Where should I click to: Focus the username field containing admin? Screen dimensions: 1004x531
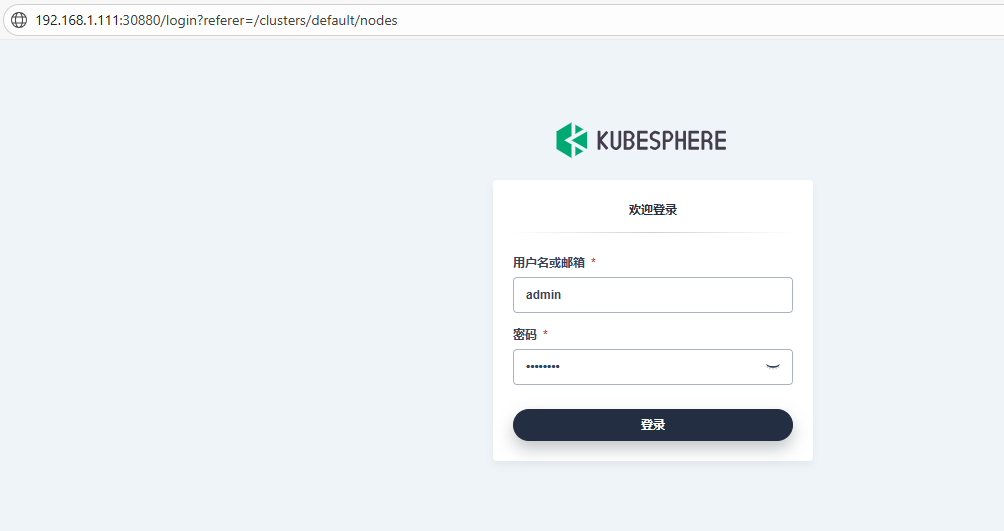click(x=652, y=295)
